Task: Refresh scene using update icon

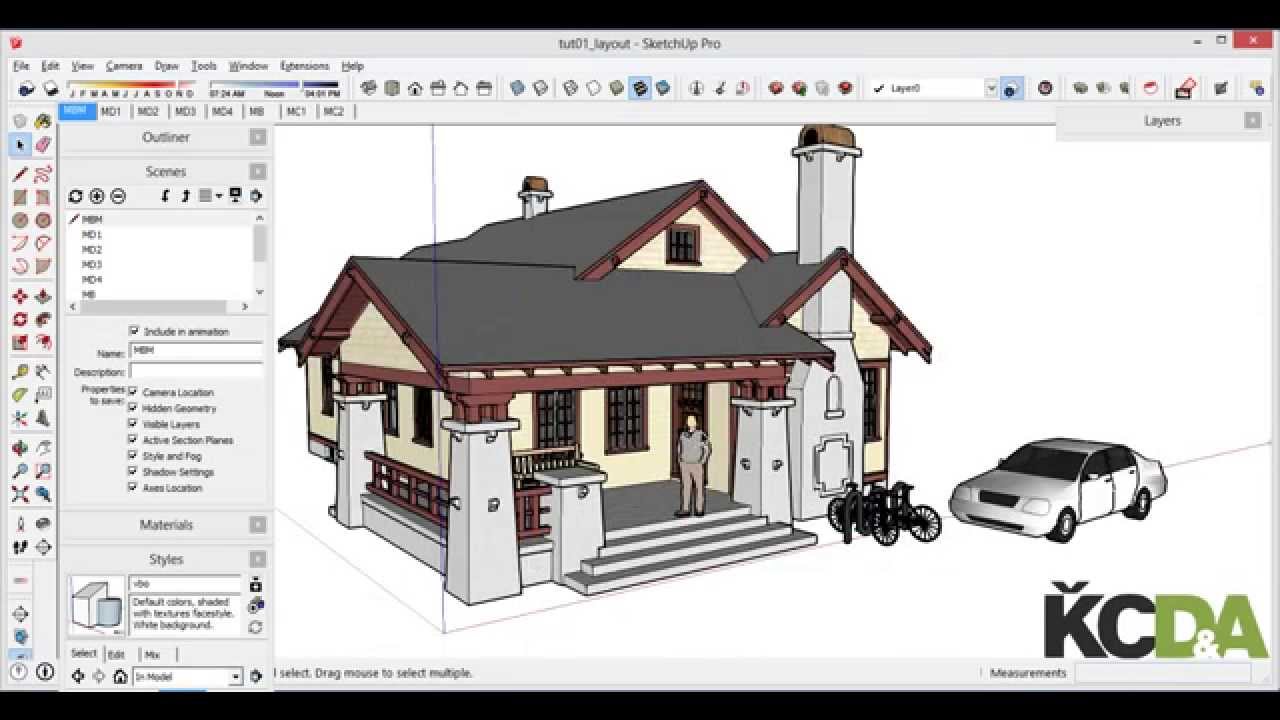Action: (x=75, y=196)
